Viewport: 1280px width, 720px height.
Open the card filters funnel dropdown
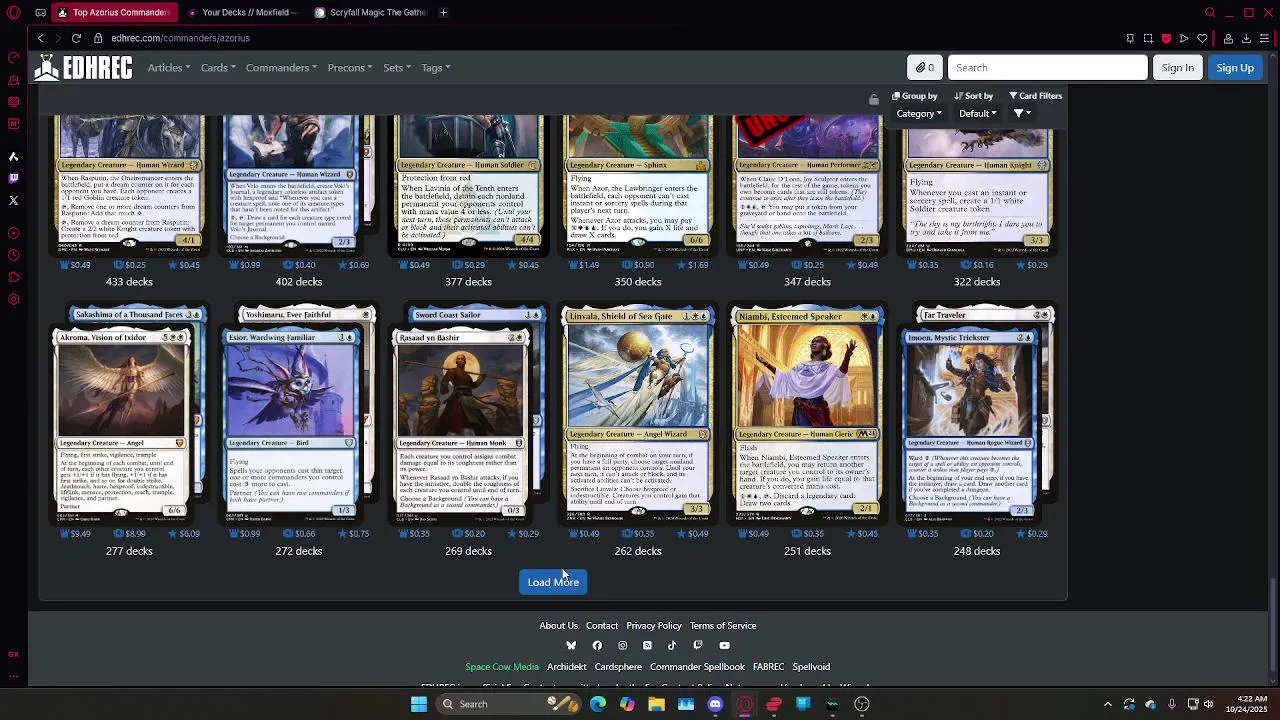coord(1021,114)
